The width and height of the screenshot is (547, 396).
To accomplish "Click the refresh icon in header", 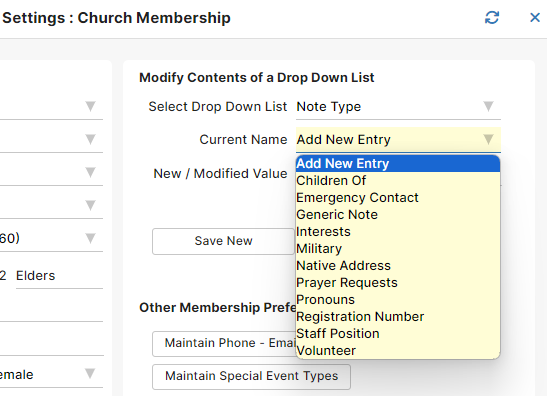I will pos(492,17).
